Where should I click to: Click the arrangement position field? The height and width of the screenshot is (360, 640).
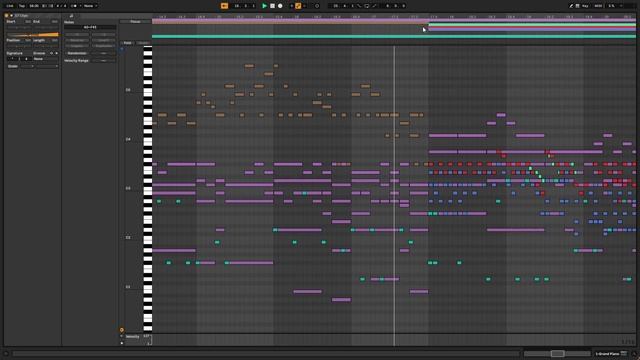[244, 6]
